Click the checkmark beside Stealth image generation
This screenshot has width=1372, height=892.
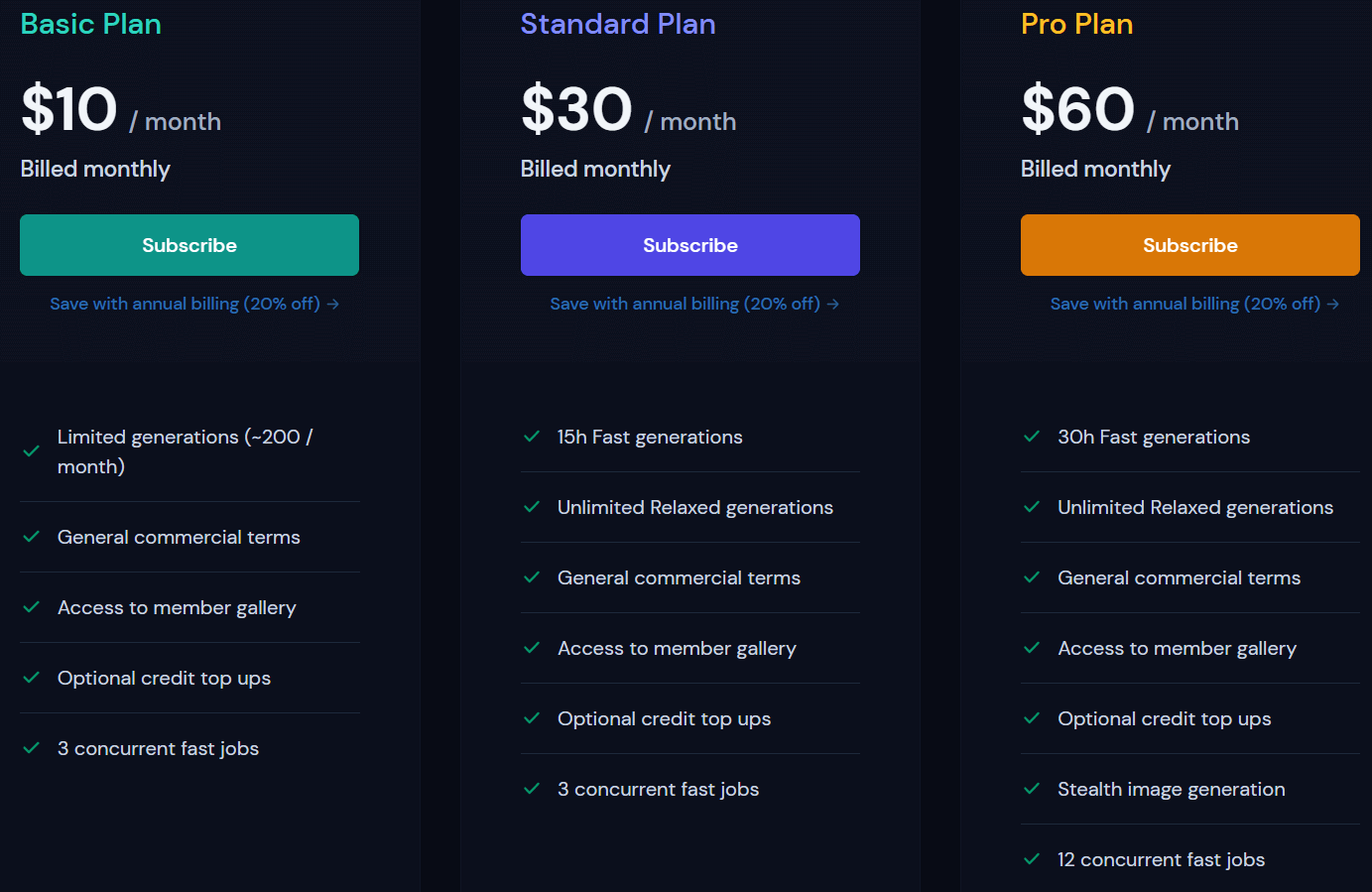[x=1032, y=789]
